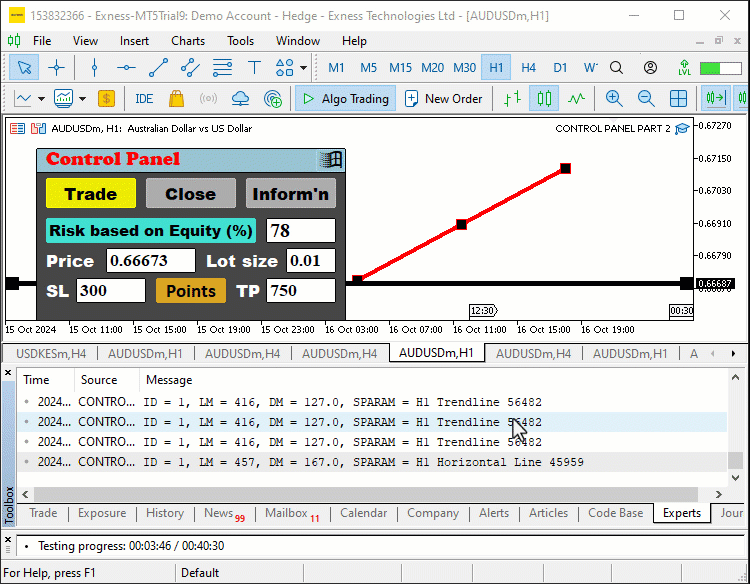This screenshot has height=584, width=750.
Task: Open the Experts tab in Toolbox
Action: [x=682, y=513]
